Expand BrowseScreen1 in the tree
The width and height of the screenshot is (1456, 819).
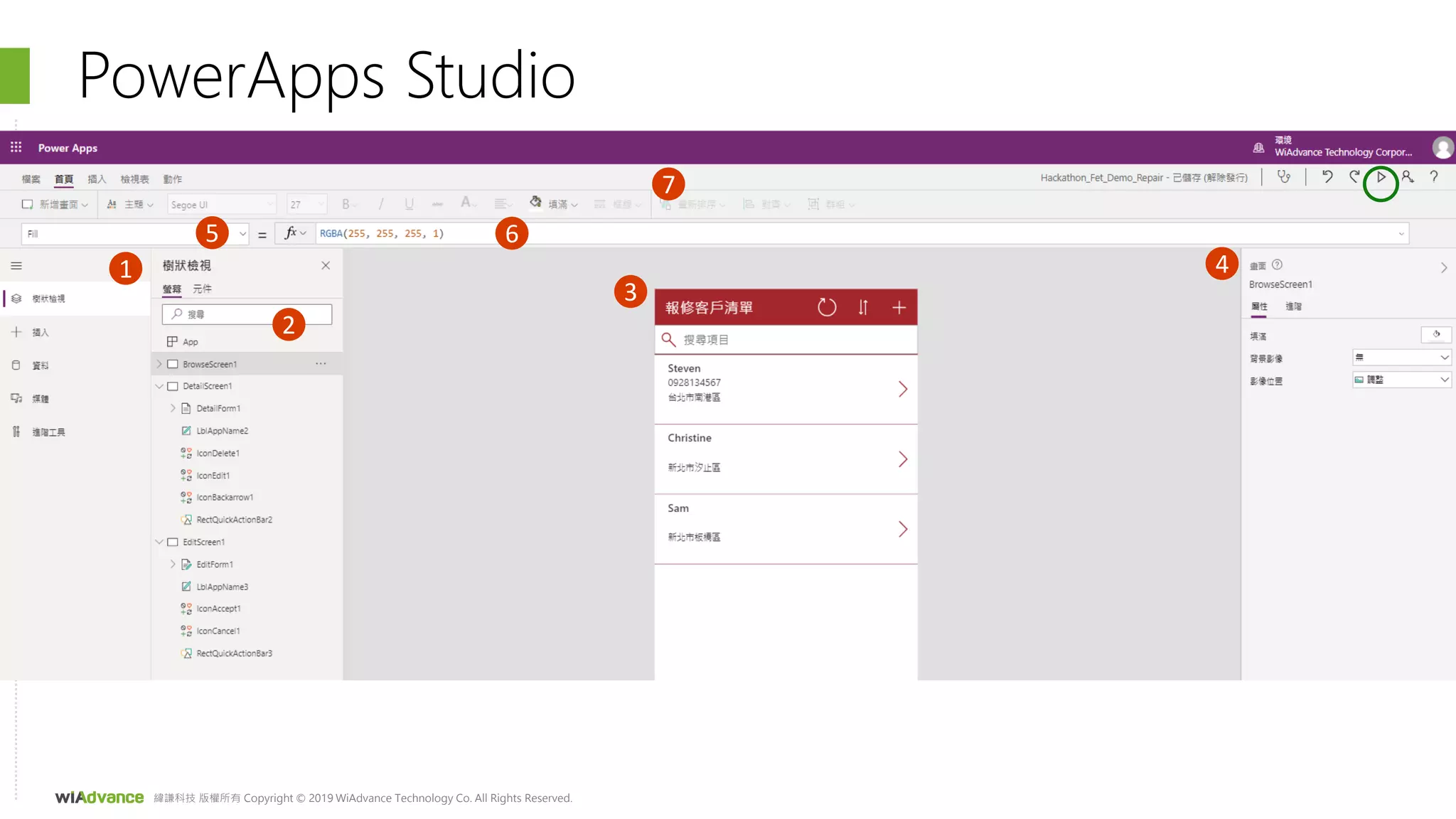click(159, 364)
